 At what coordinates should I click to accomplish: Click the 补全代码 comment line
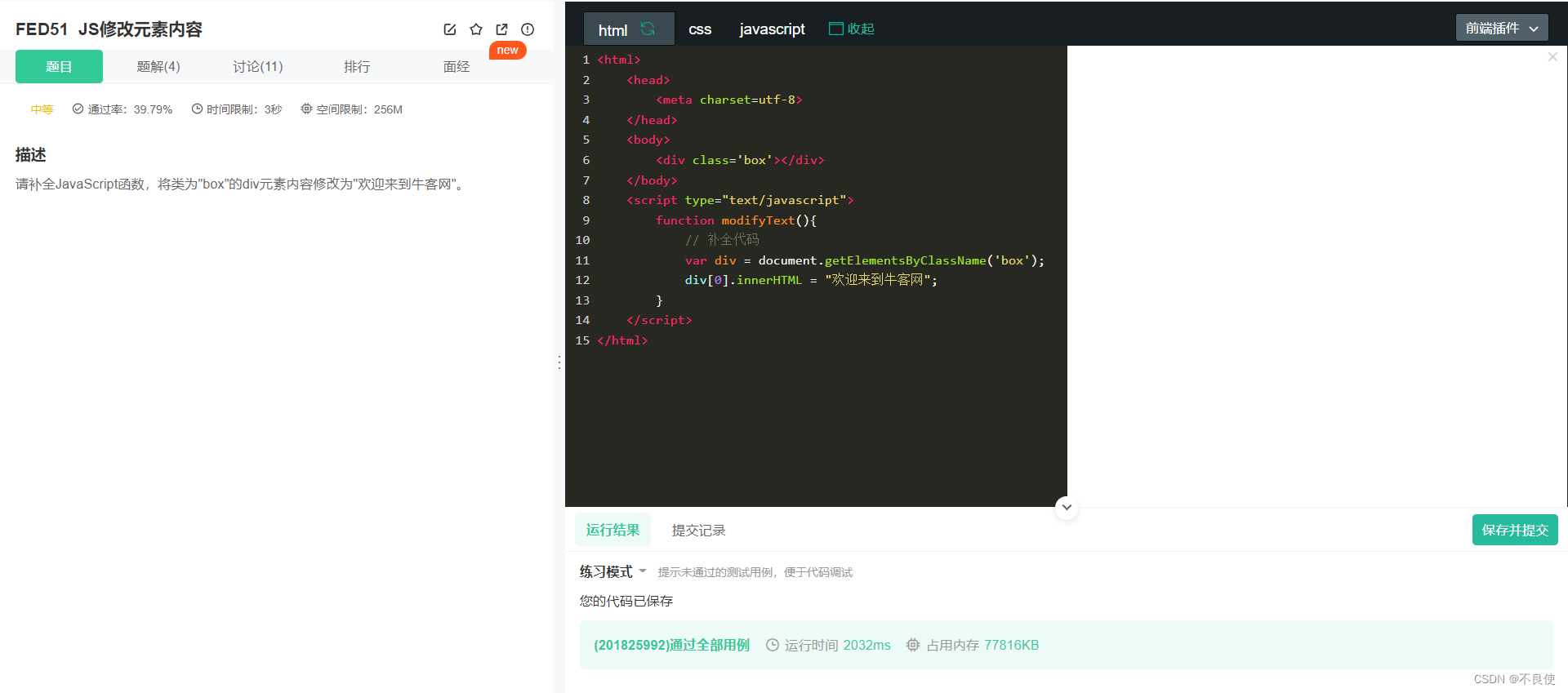722,240
